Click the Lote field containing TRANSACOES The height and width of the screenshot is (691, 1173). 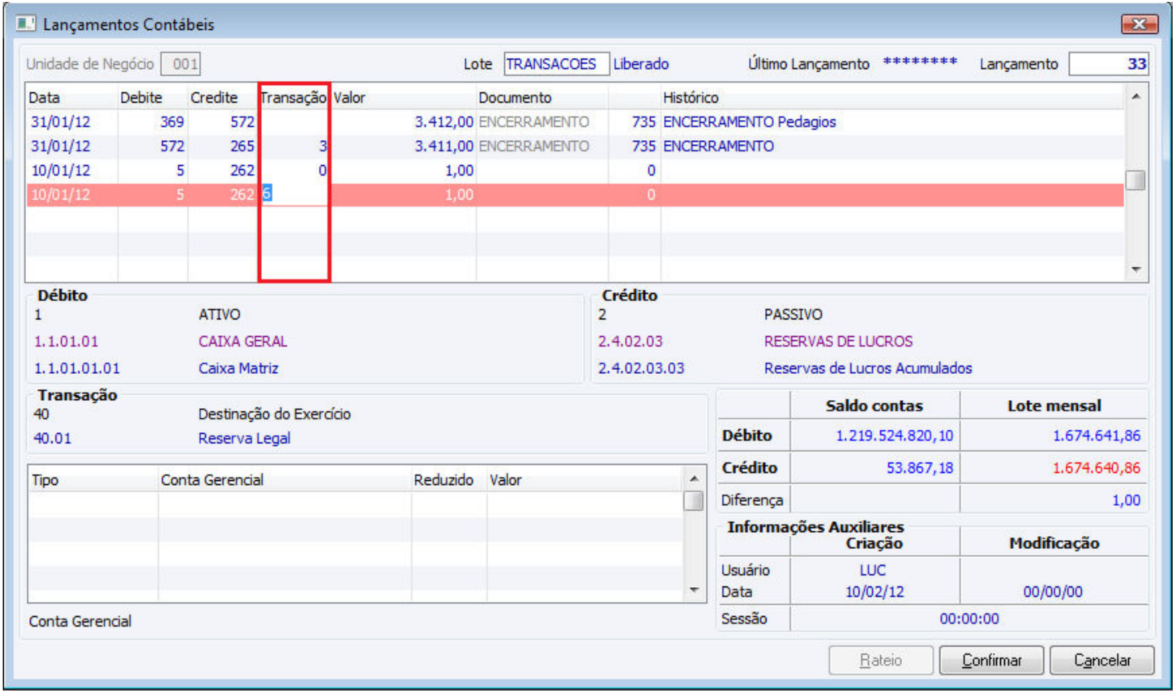[557, 64]
